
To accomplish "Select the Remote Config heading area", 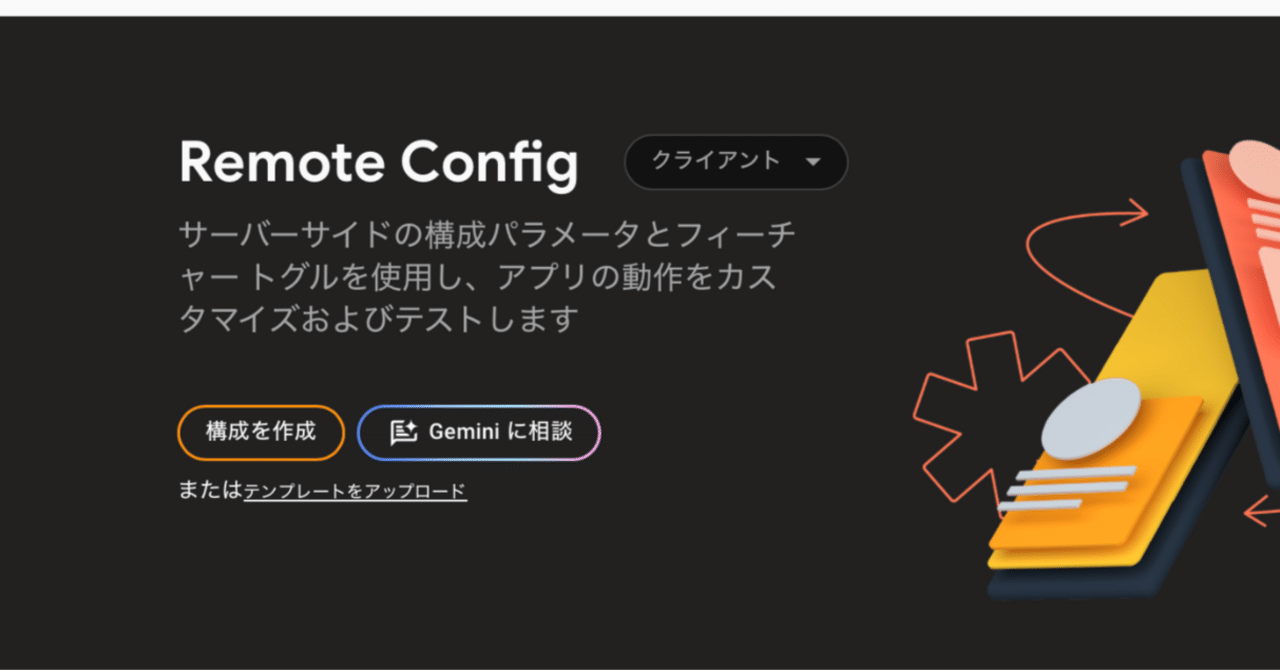I will pyautogui.click(x=378, y=162).
